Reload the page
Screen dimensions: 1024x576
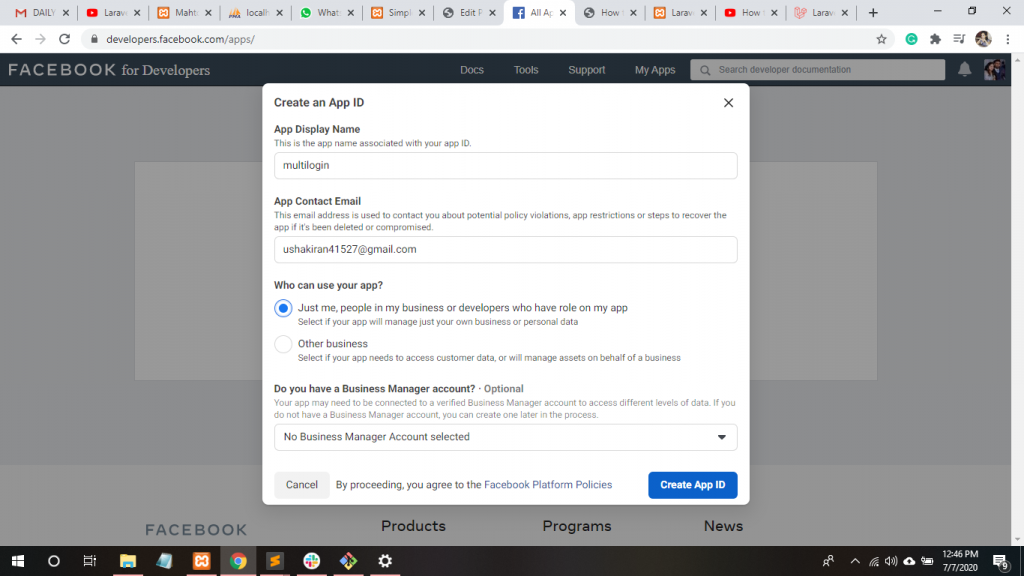tap(64, 39)
